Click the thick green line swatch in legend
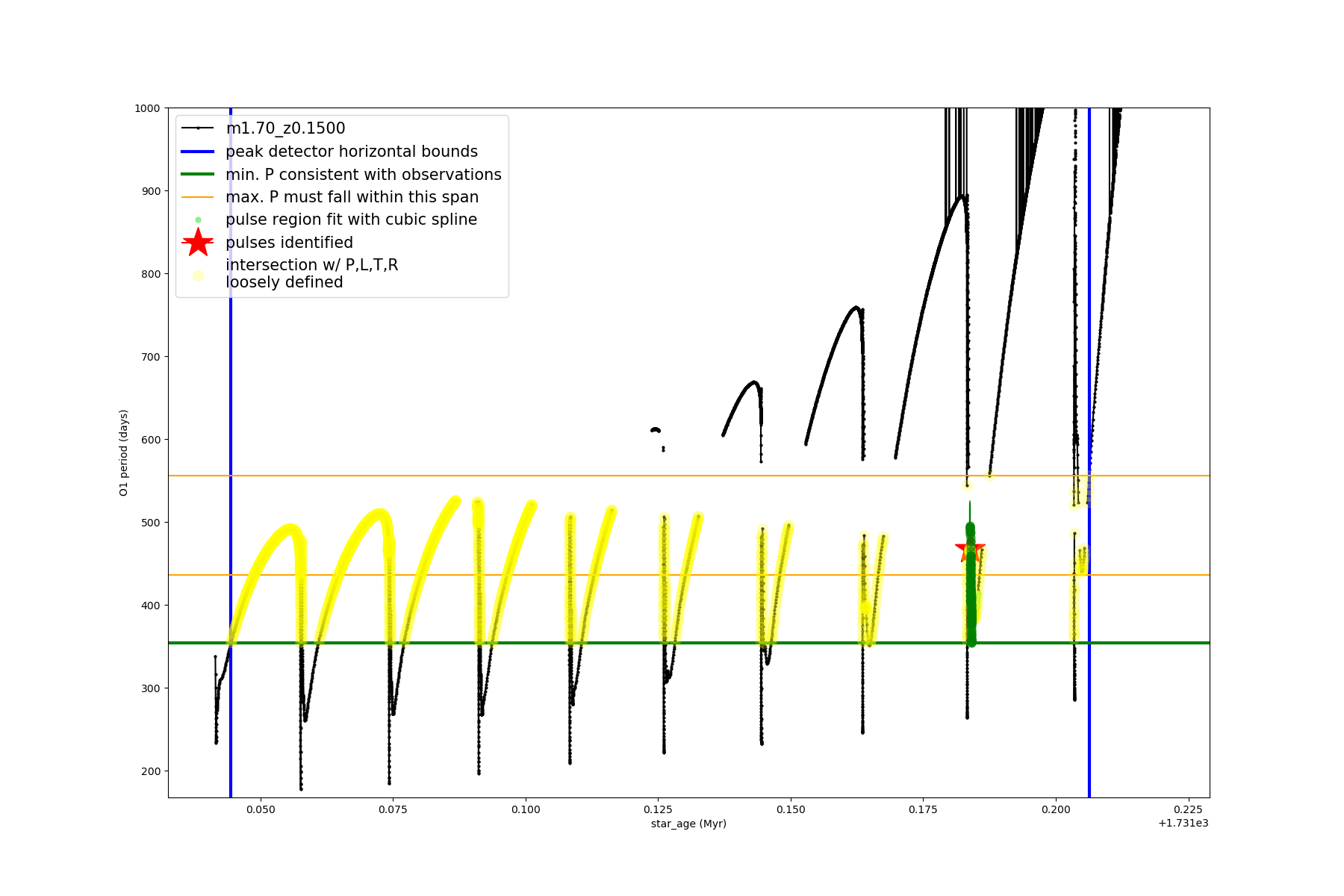Image resolution: width=1344 pixels, height=896 pixels. [198, 175]
